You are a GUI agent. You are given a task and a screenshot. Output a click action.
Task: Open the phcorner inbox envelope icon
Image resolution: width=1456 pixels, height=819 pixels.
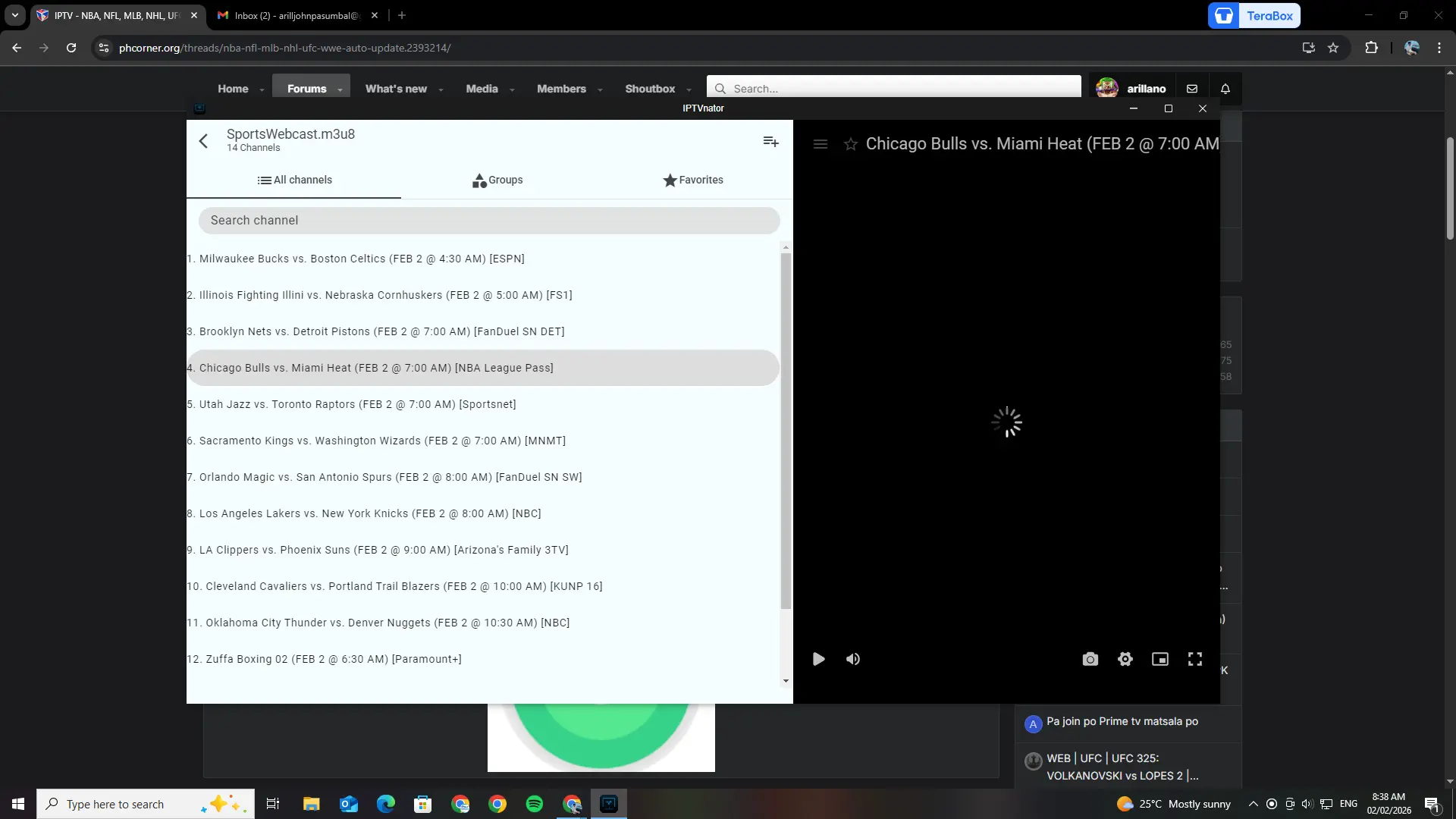click(x=1192, y=89)
